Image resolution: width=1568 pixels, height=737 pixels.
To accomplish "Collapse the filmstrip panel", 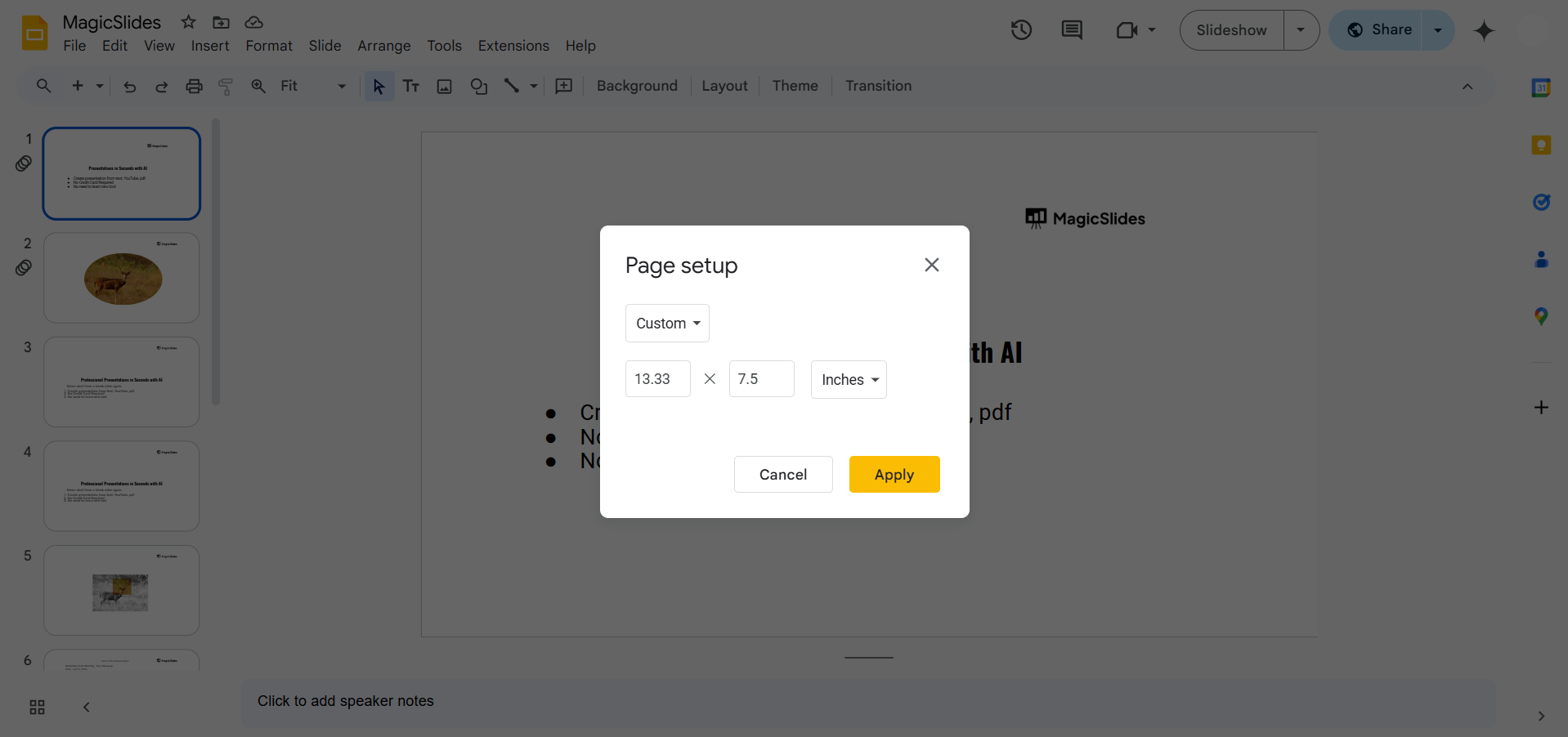I will click(x=87, y=708).
